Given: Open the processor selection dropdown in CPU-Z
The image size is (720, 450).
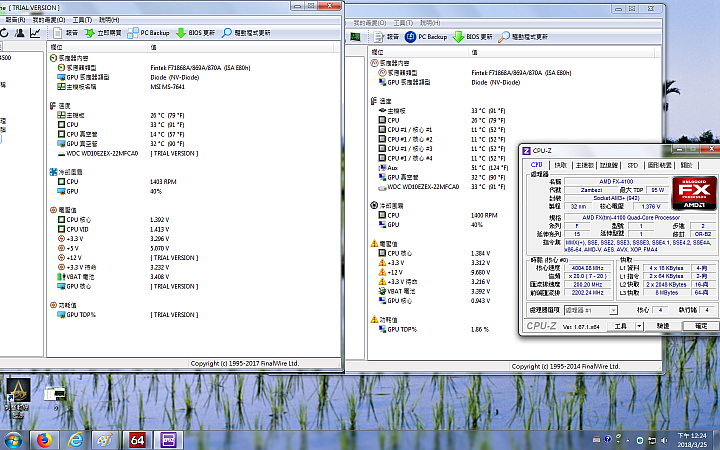Looking at the screenshot, I should (x=591, y=310).
